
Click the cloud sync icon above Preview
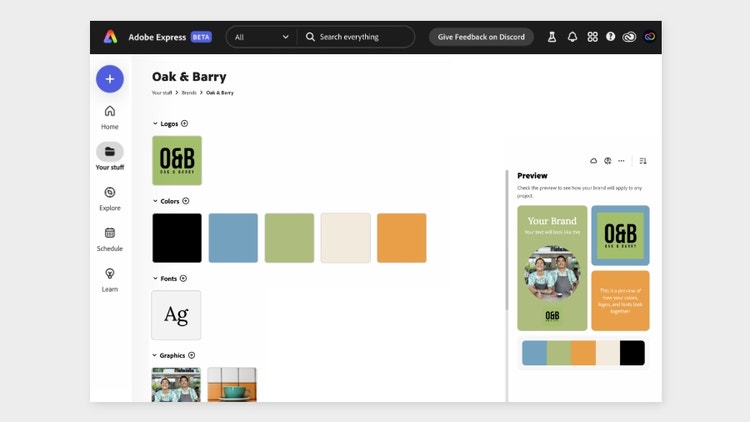tap(593, 161)
